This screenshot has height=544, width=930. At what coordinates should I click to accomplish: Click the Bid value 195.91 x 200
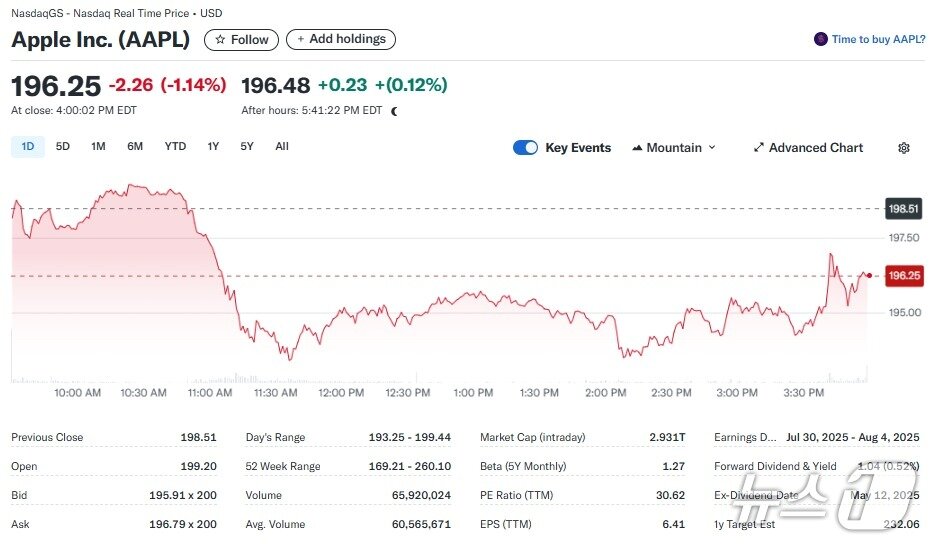(x=183, y=495)
